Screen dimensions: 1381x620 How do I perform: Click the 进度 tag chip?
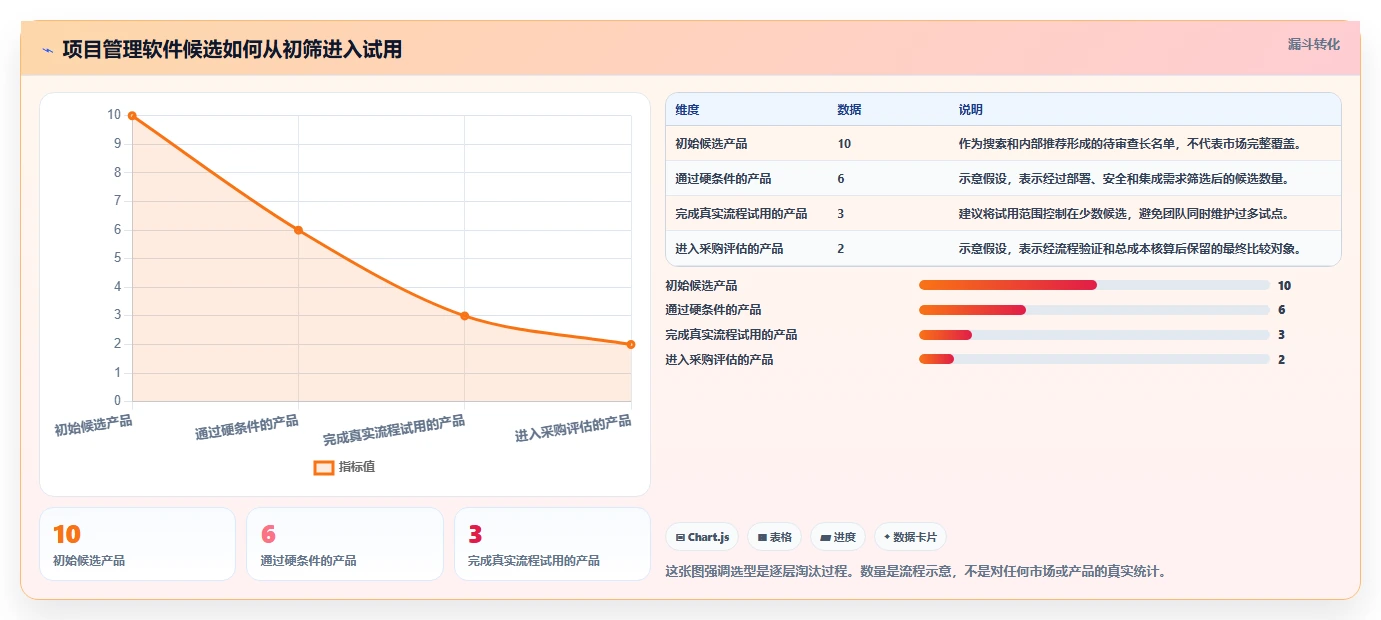point(838,537)
